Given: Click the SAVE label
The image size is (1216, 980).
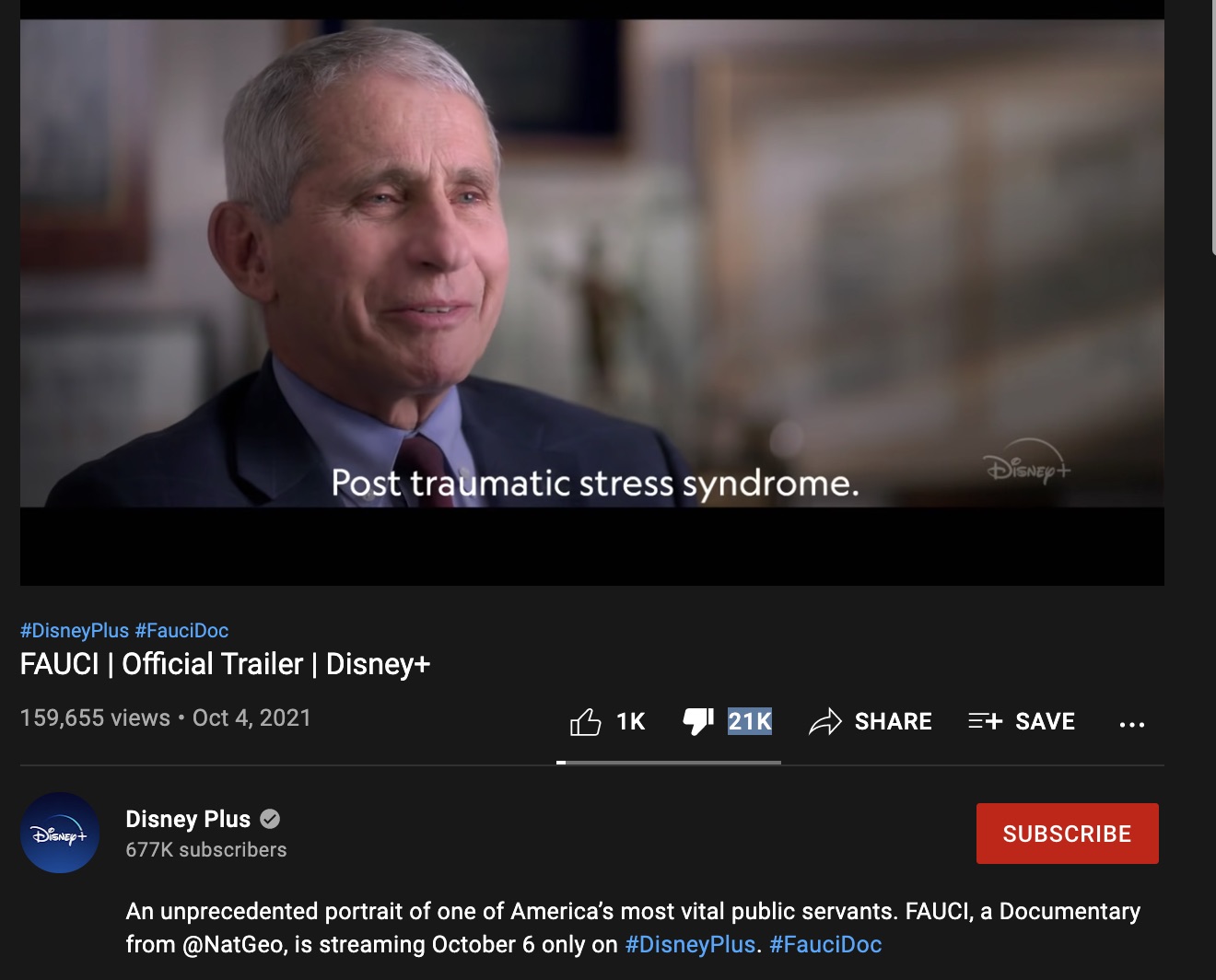Looking at the screenshot, I should point(1046,721).
